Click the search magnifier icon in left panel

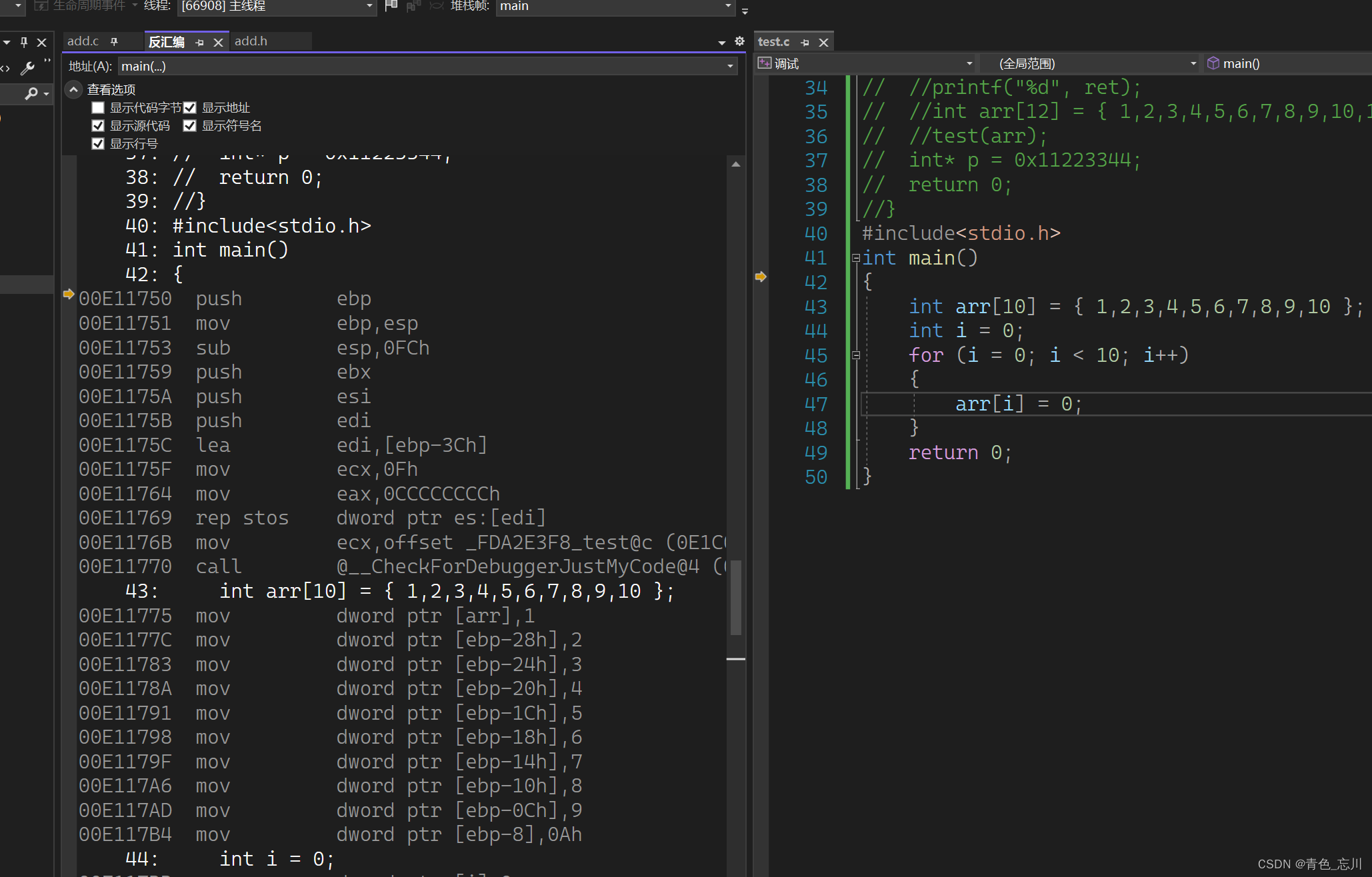(31, 94)
